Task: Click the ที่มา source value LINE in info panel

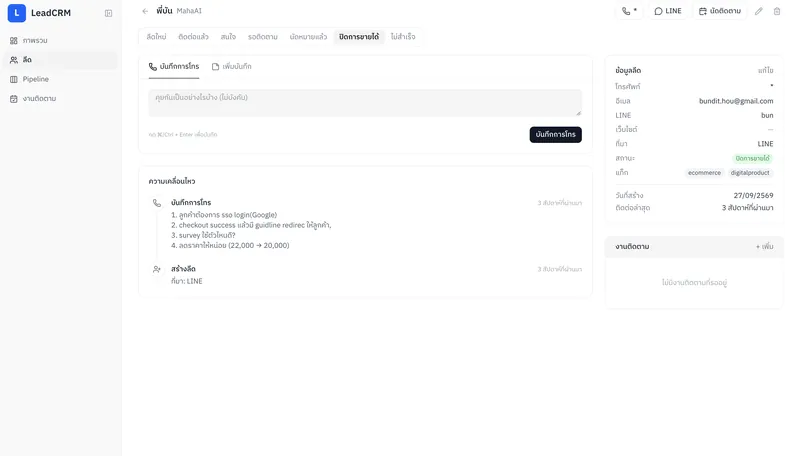Action: pyautogui.click(x=765, y=144)
